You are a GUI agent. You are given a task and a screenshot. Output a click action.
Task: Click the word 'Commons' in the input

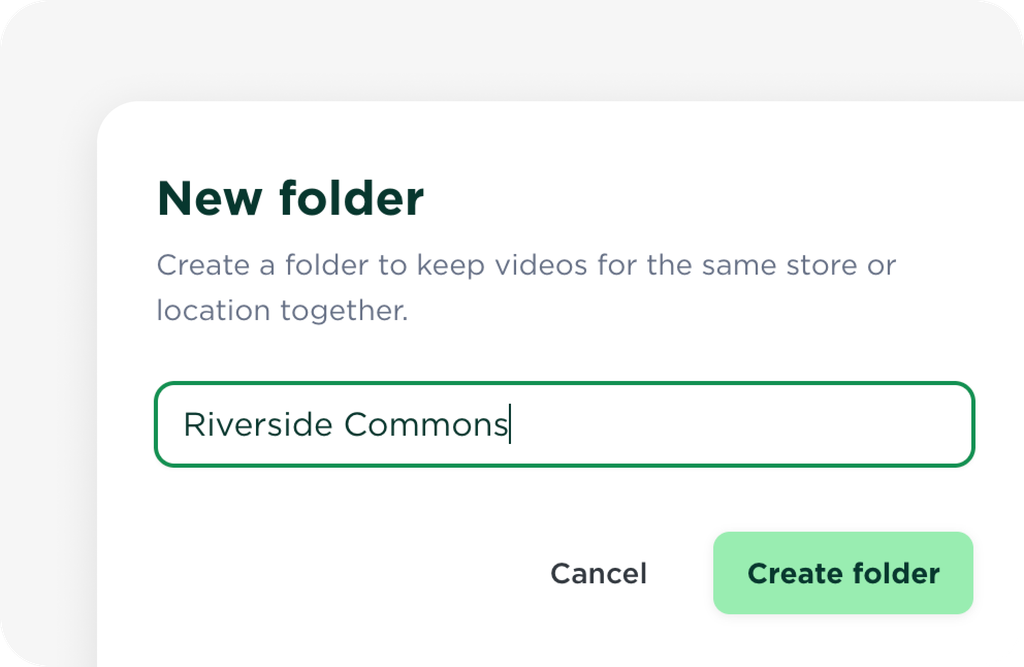coord(426,425)
